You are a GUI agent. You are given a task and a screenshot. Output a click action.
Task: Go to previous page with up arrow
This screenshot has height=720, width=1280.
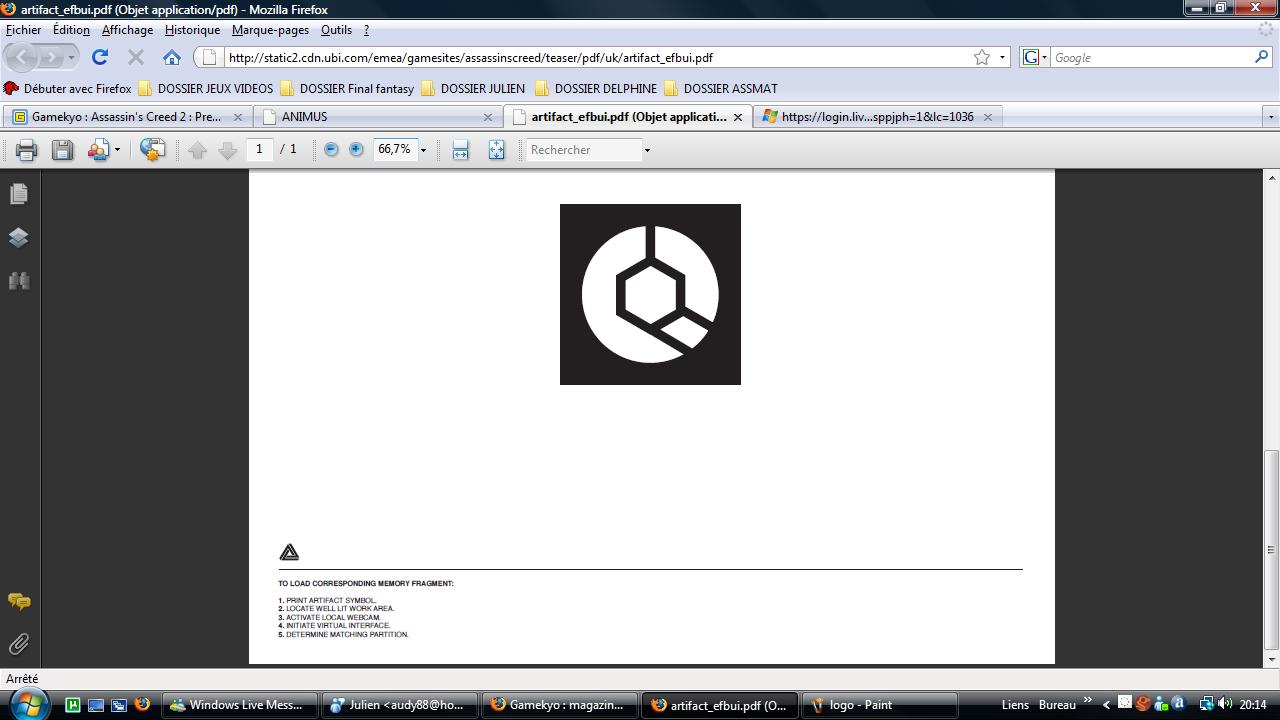[x=197, y=150]
